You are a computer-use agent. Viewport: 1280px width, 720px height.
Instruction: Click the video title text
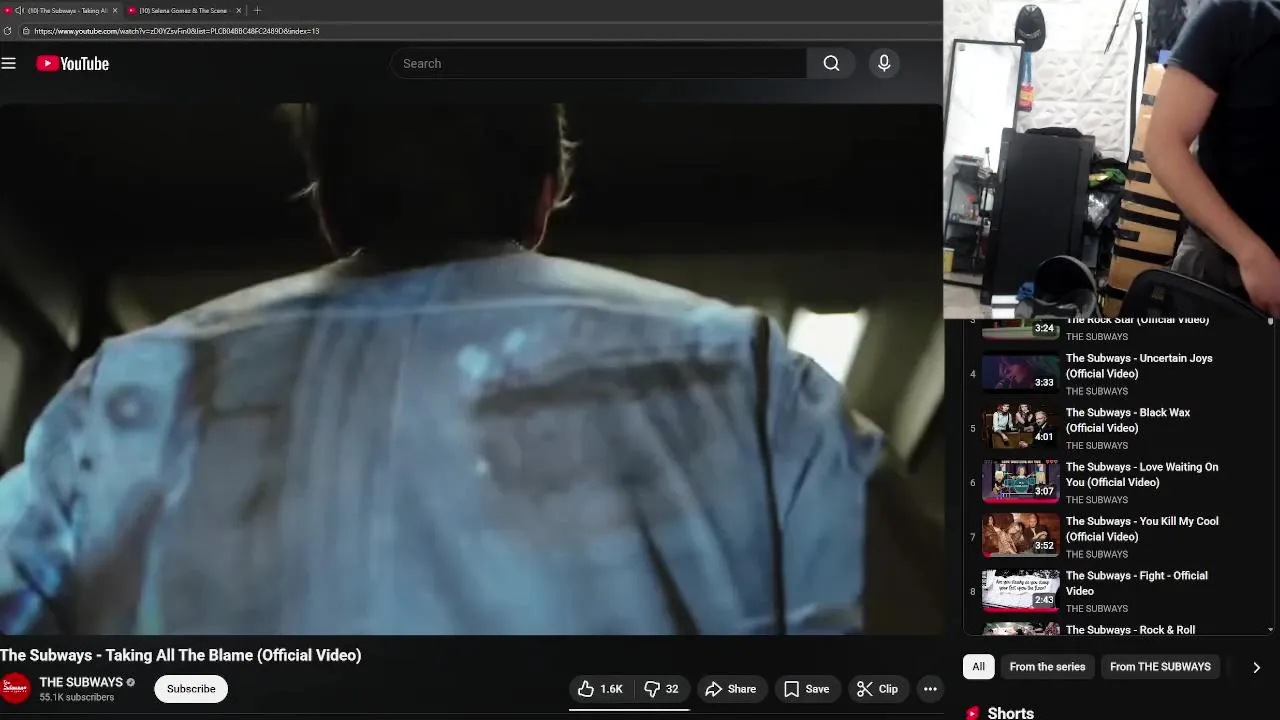181,655
